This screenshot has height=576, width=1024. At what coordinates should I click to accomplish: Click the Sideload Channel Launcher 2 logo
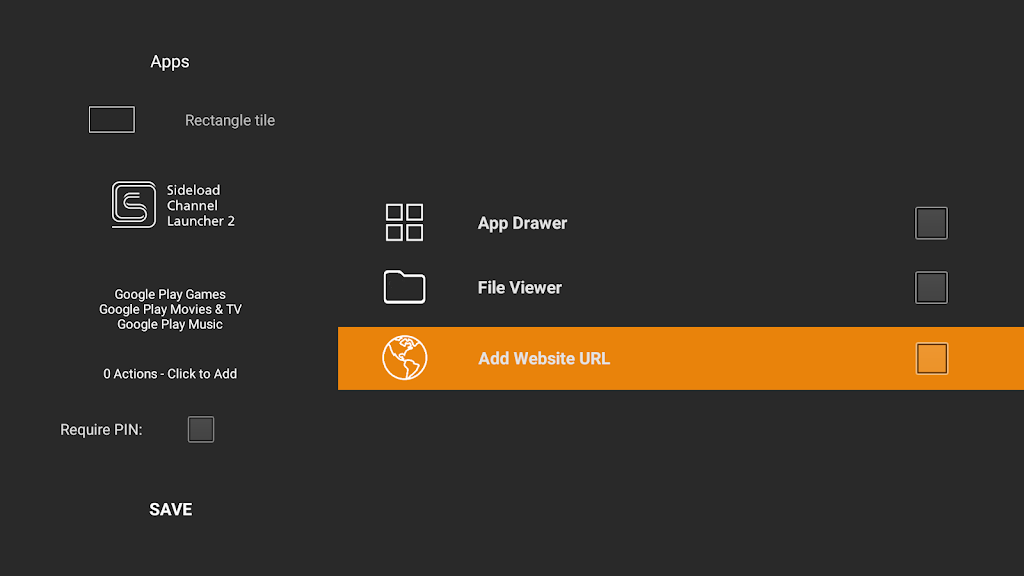click(134, 205)
